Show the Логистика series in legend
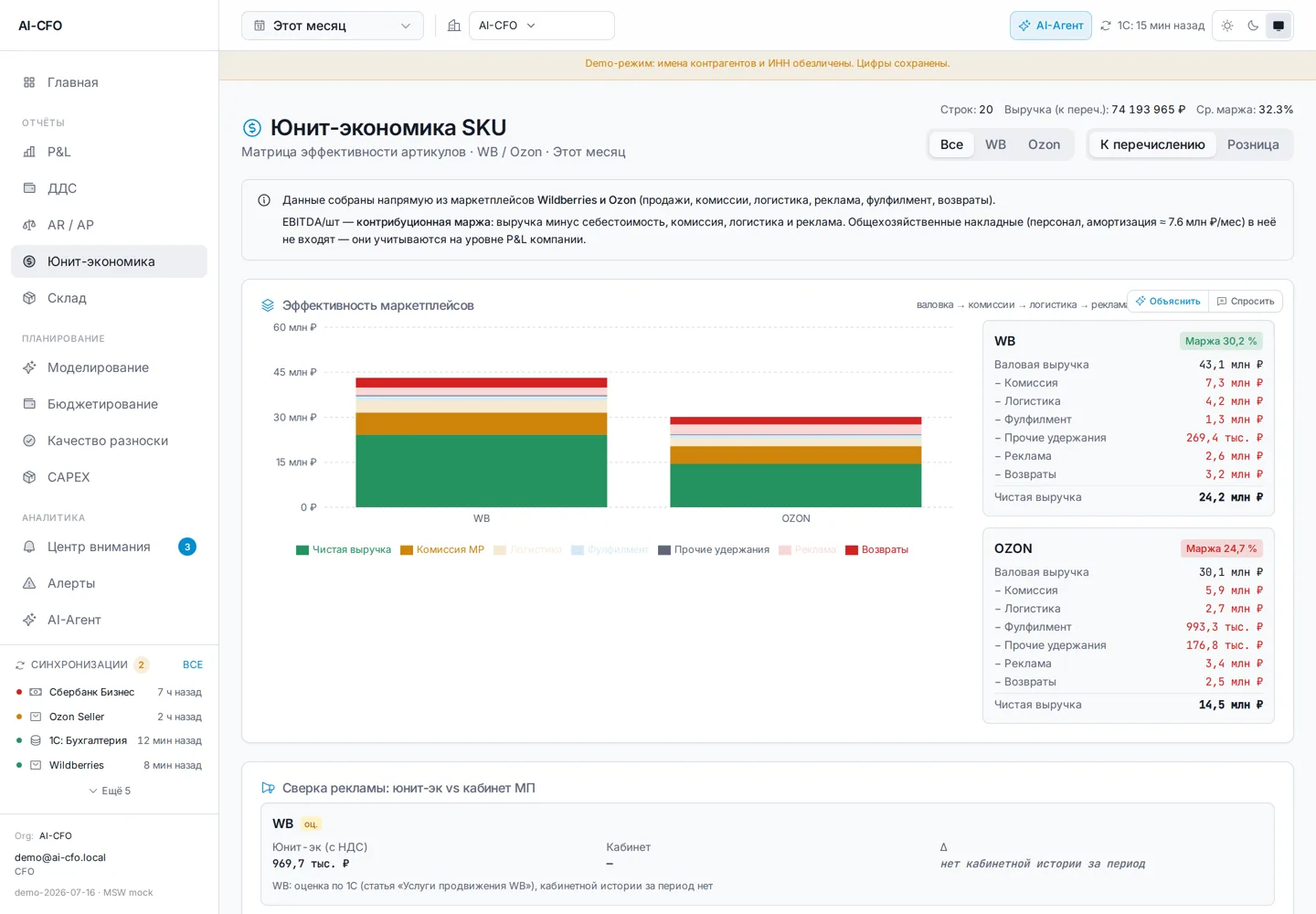 tap(527, 550)
